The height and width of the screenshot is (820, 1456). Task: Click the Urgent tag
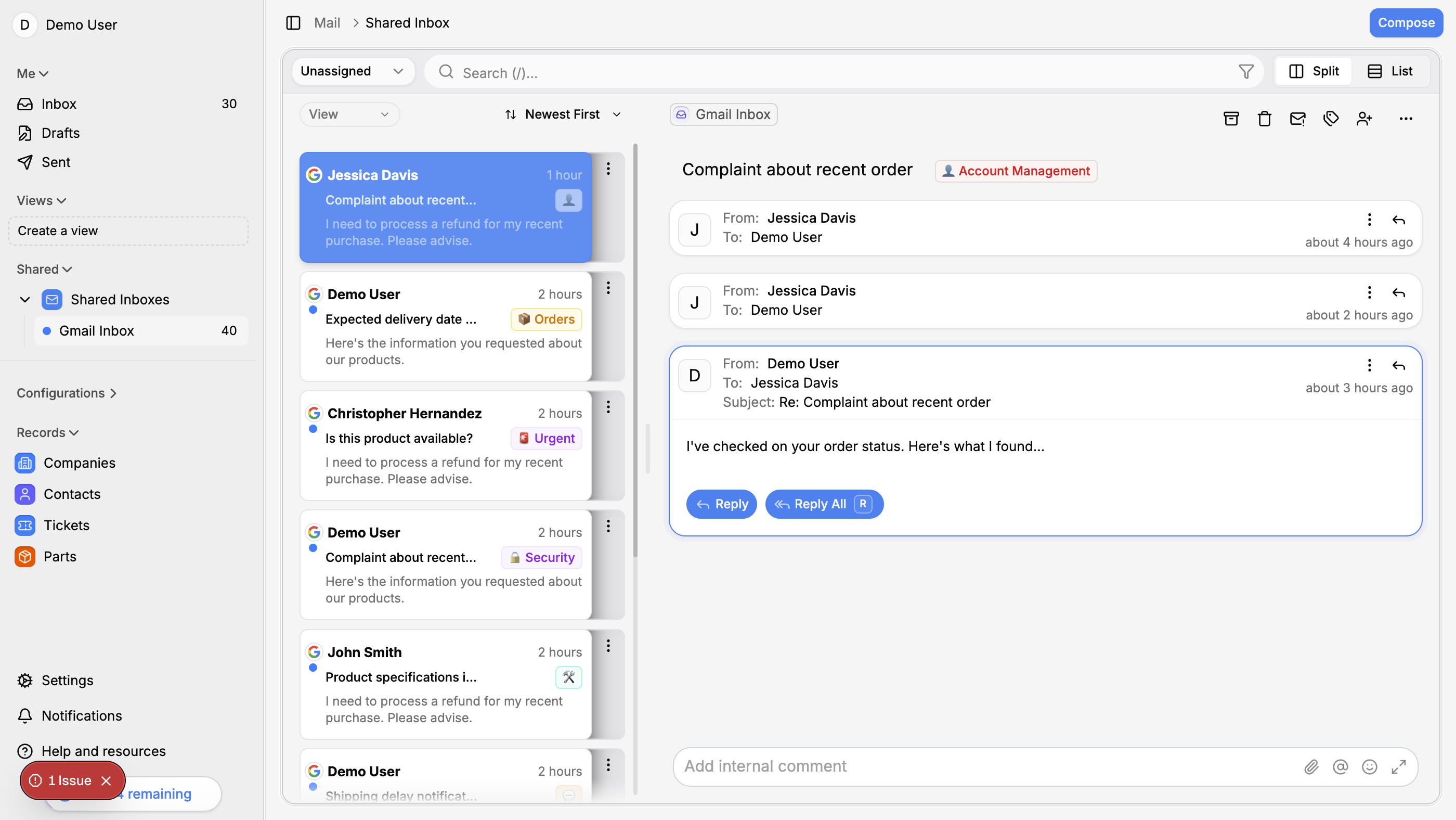point(546,439)
